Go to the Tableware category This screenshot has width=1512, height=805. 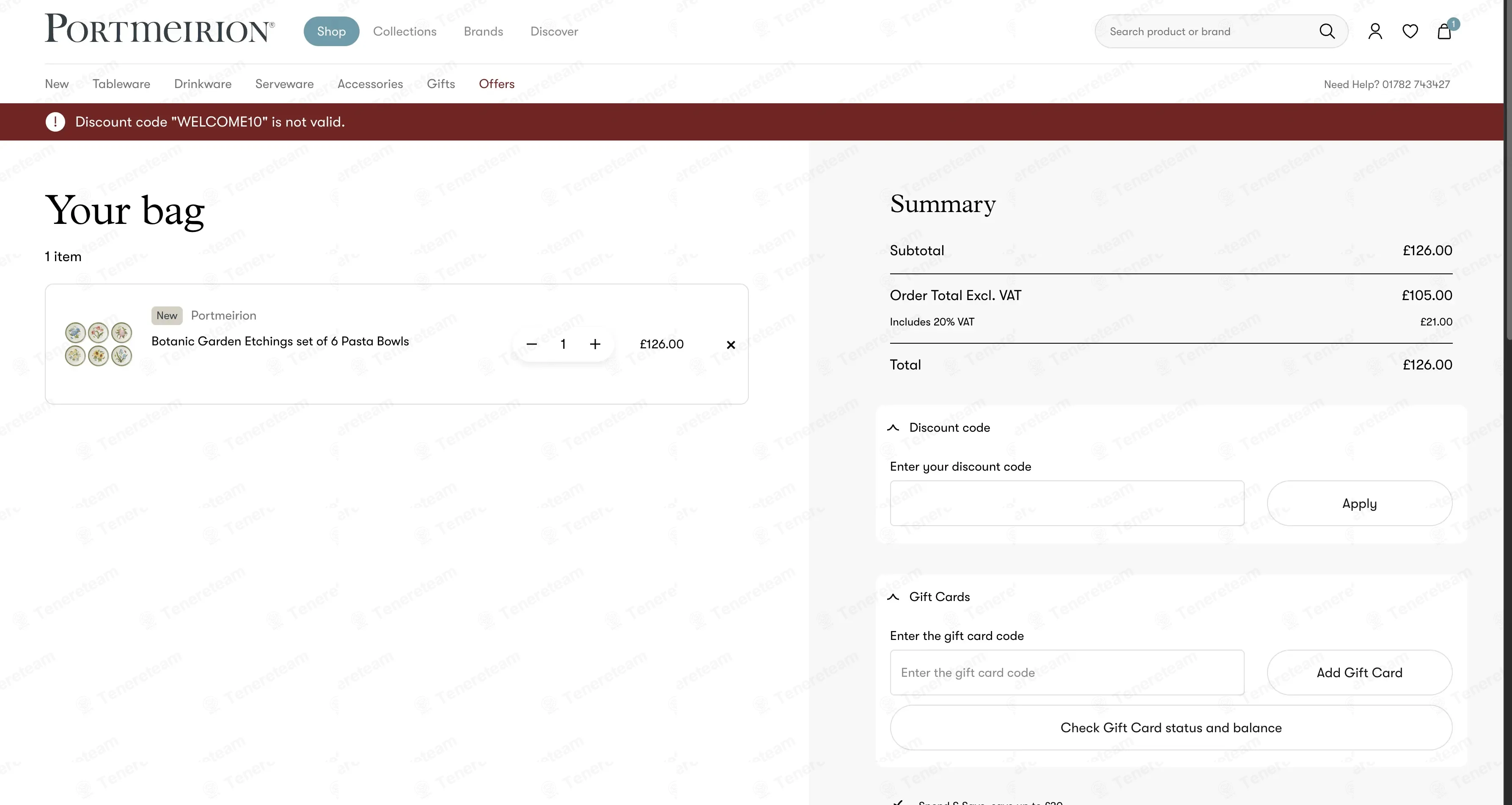(121, 84)
